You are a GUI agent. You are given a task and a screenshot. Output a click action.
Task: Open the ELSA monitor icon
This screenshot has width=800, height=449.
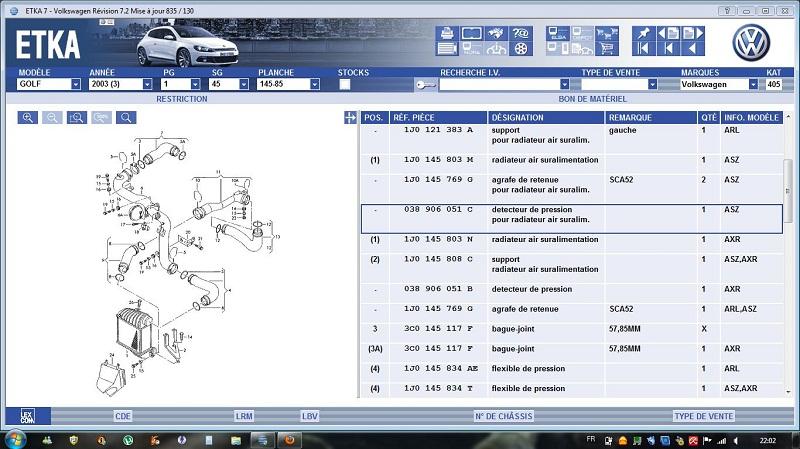click(557, 33)
